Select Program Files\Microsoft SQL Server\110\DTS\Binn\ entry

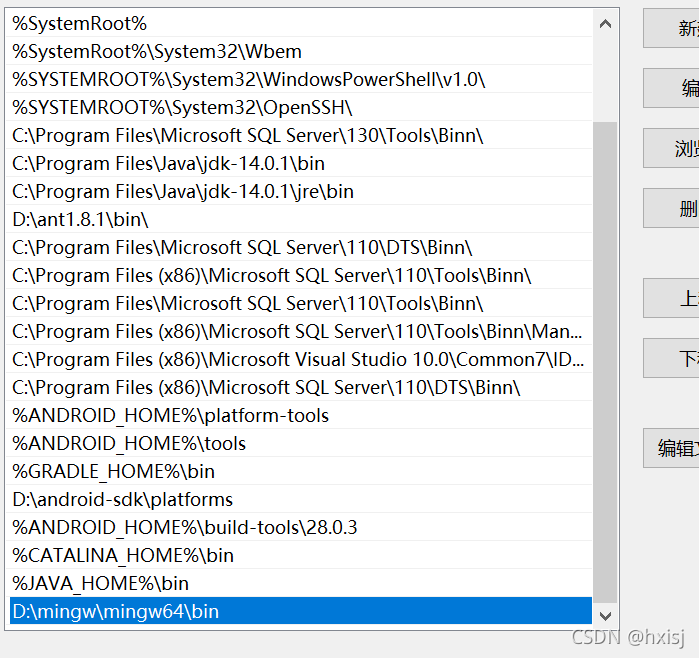pos(299,247)
